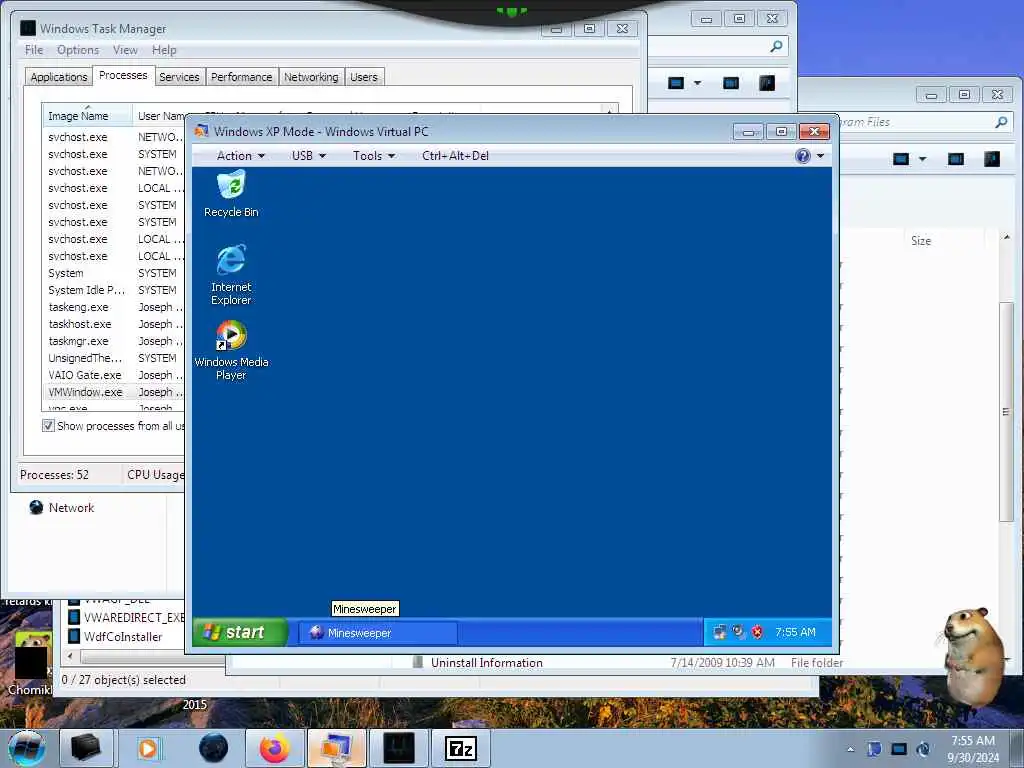Toggle preview pane in Program Files window
This screenshot has height=768, width=1024.
coord(955,159)
